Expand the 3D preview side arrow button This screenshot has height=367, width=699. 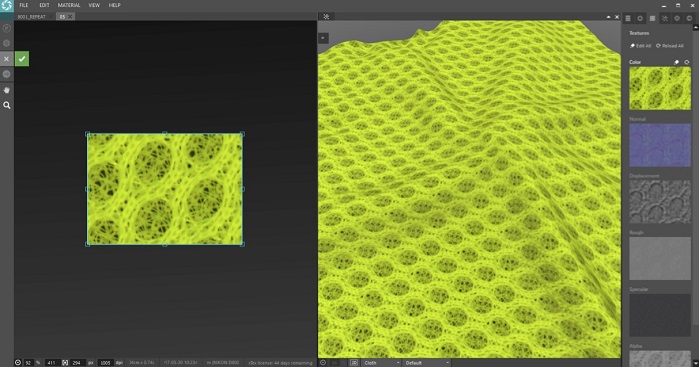coord(323,38)
